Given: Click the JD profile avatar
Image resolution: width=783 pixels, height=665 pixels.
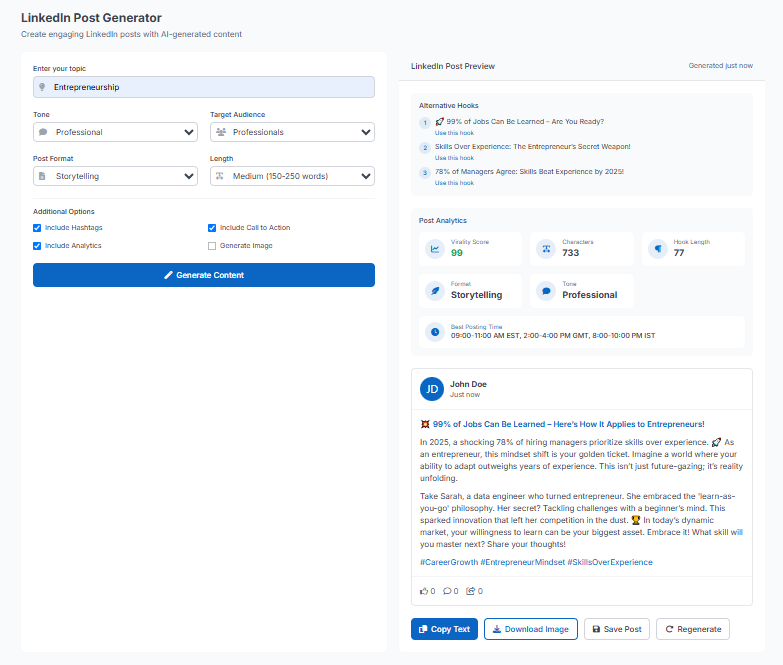Looking at the screenshot, I should pyautogui.click(x=431, y=389).
